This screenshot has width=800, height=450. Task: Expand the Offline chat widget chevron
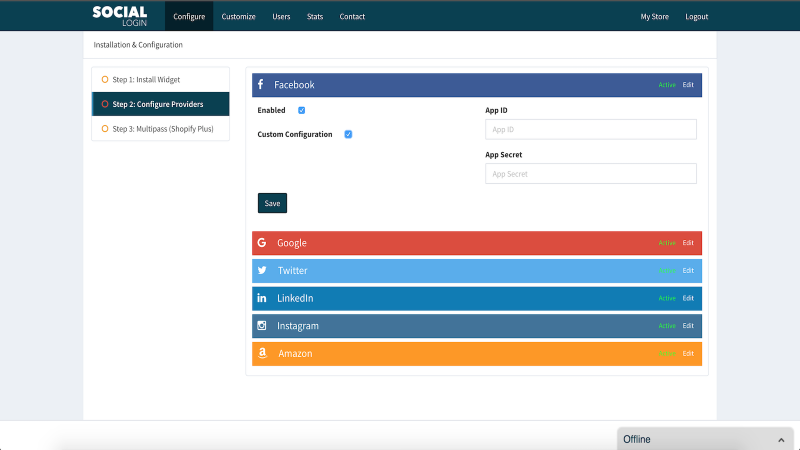tap(781, 440)
